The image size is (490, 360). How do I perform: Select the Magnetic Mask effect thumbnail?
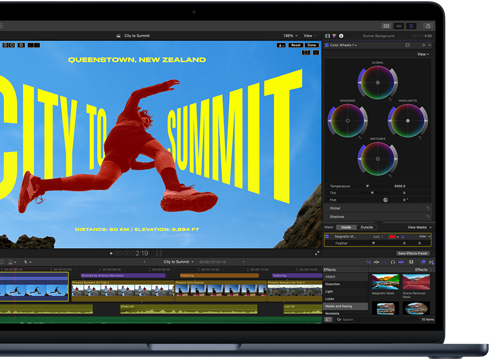[x=385, y=282]
